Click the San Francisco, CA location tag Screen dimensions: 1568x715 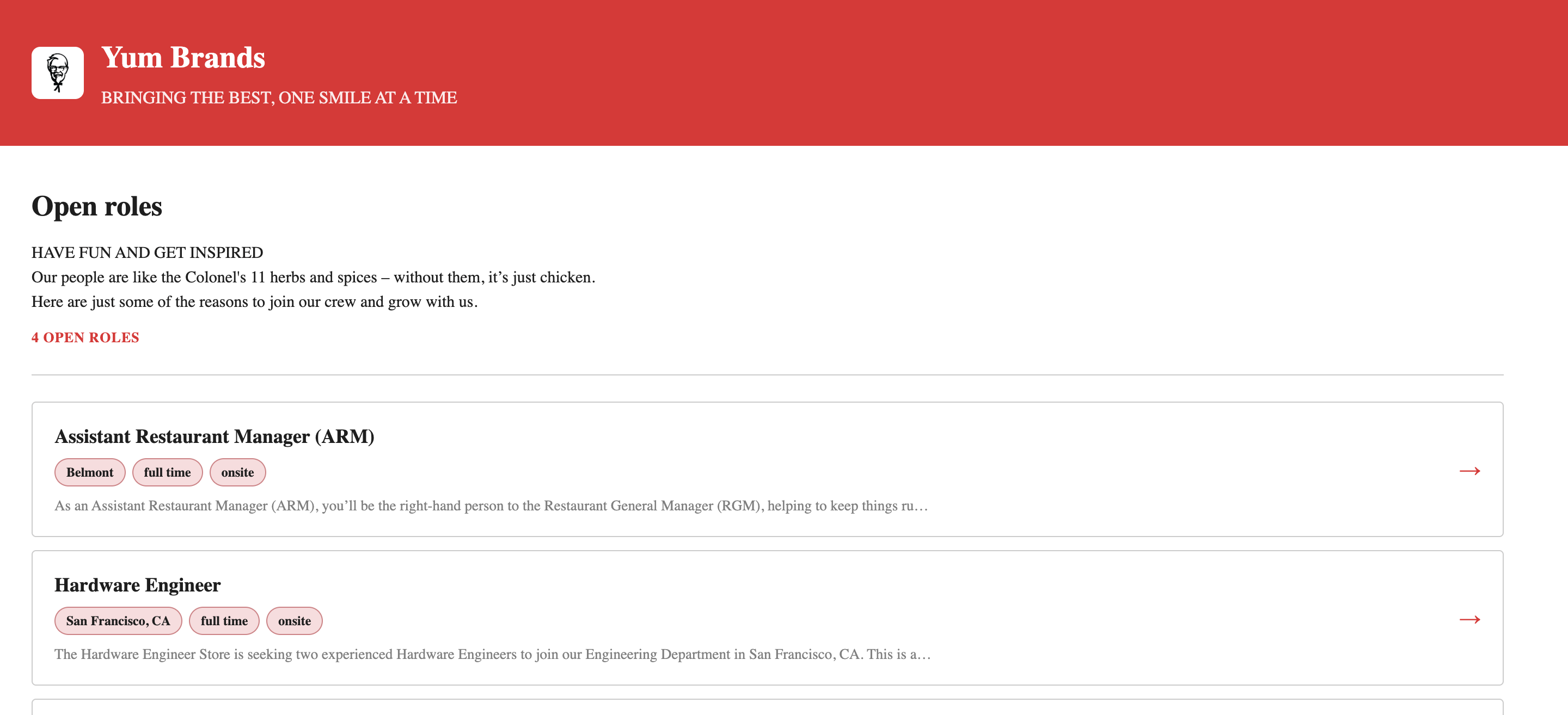118,621
